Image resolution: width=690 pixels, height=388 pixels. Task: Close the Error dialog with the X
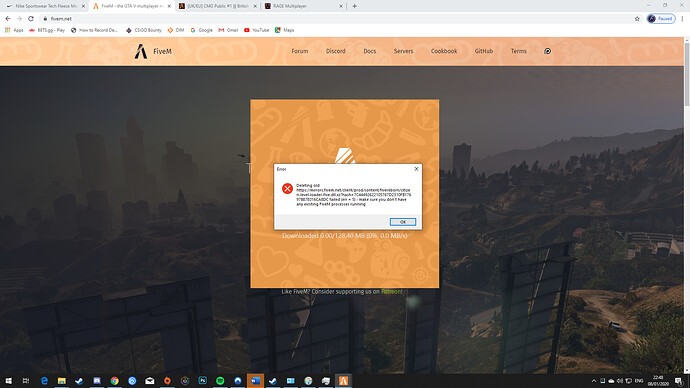(x=416, y=169)
